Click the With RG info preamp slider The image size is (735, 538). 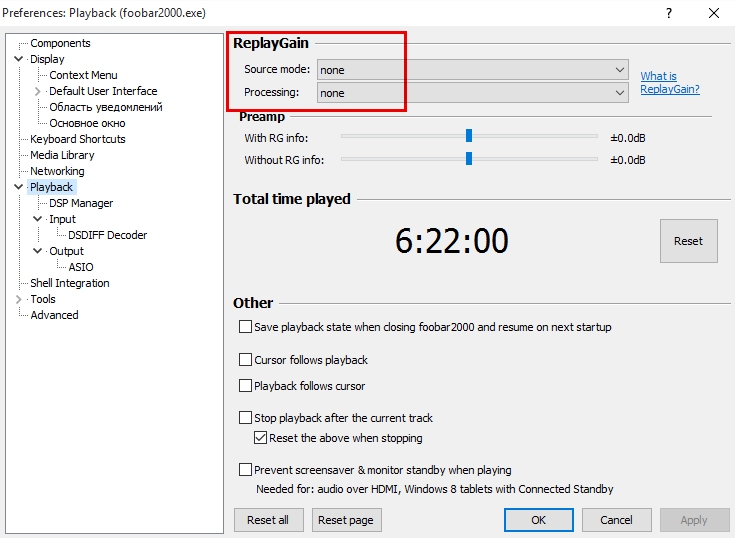click(x=468, y=136)
